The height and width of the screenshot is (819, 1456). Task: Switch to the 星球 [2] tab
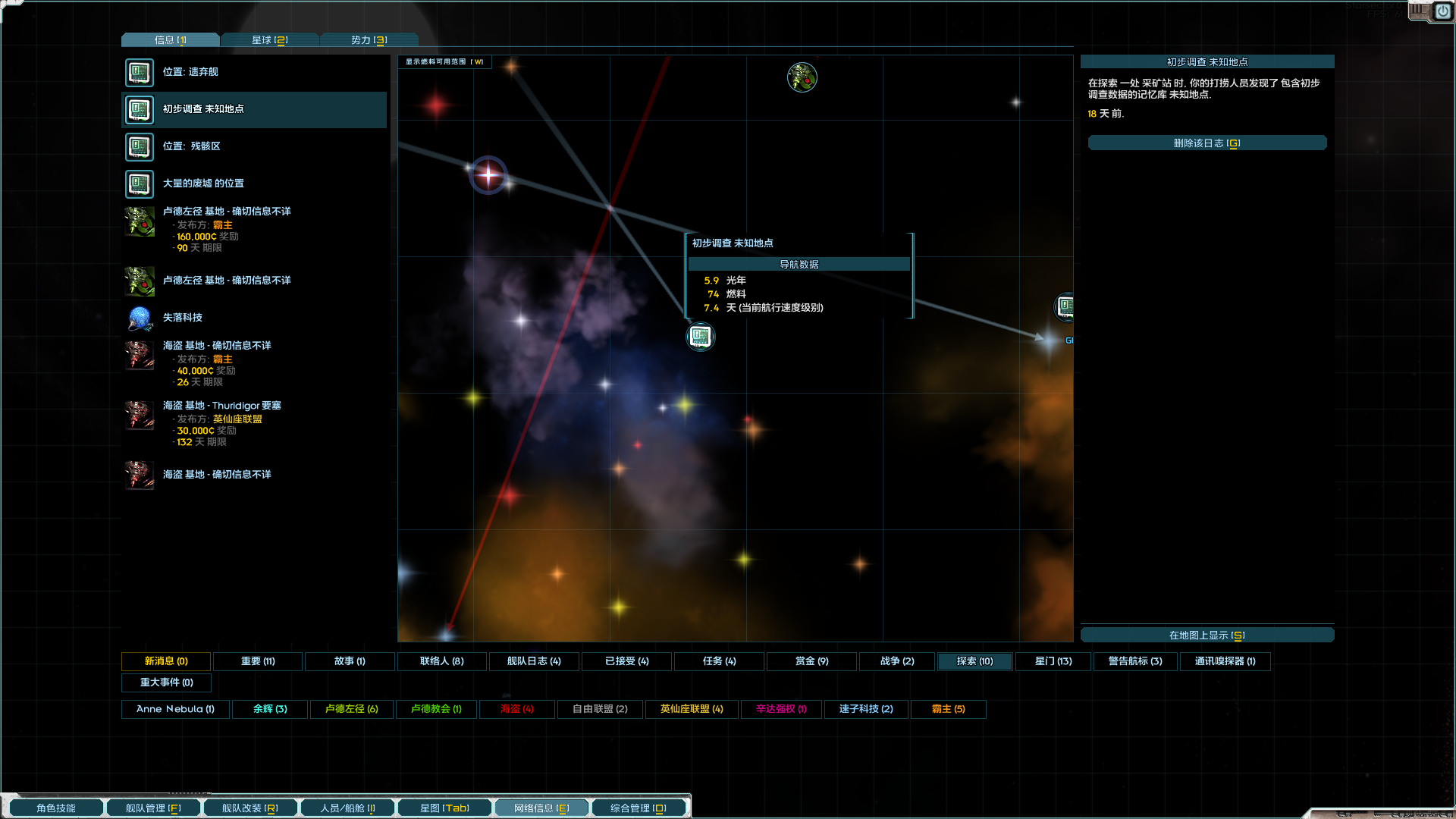click(x=269, y=40)
